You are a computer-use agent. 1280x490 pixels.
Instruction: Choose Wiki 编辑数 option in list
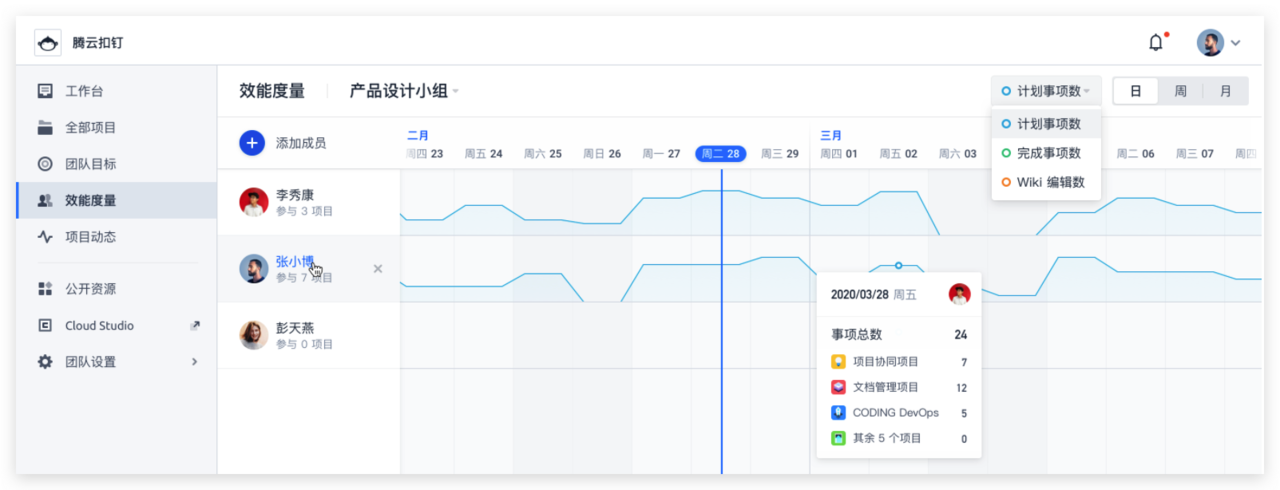click(x=1046, y=182)
